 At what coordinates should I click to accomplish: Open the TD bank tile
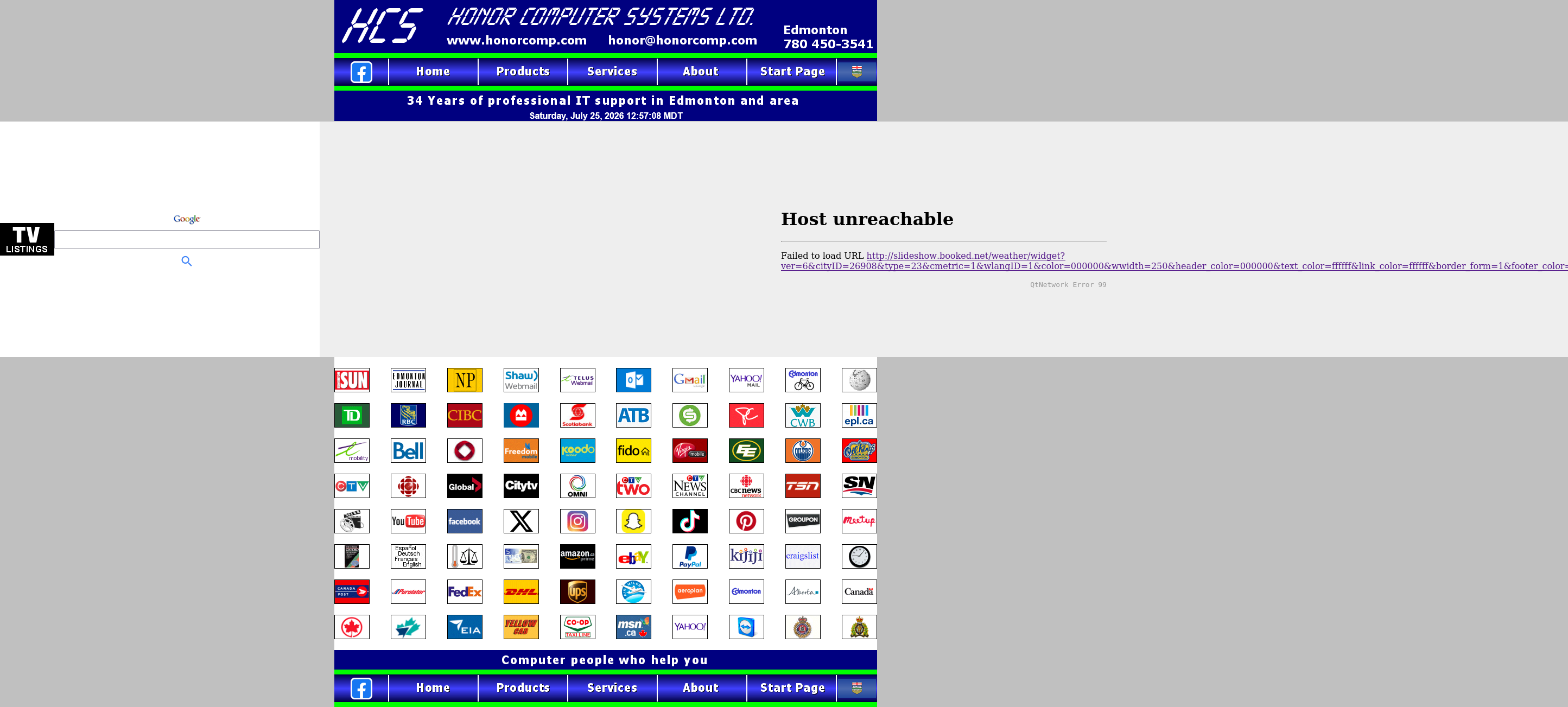click(352, 416)
